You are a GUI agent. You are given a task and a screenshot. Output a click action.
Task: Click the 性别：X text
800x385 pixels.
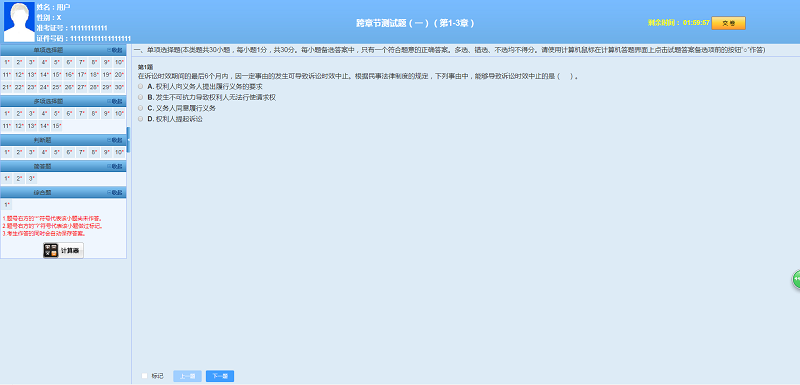point(49,18)
